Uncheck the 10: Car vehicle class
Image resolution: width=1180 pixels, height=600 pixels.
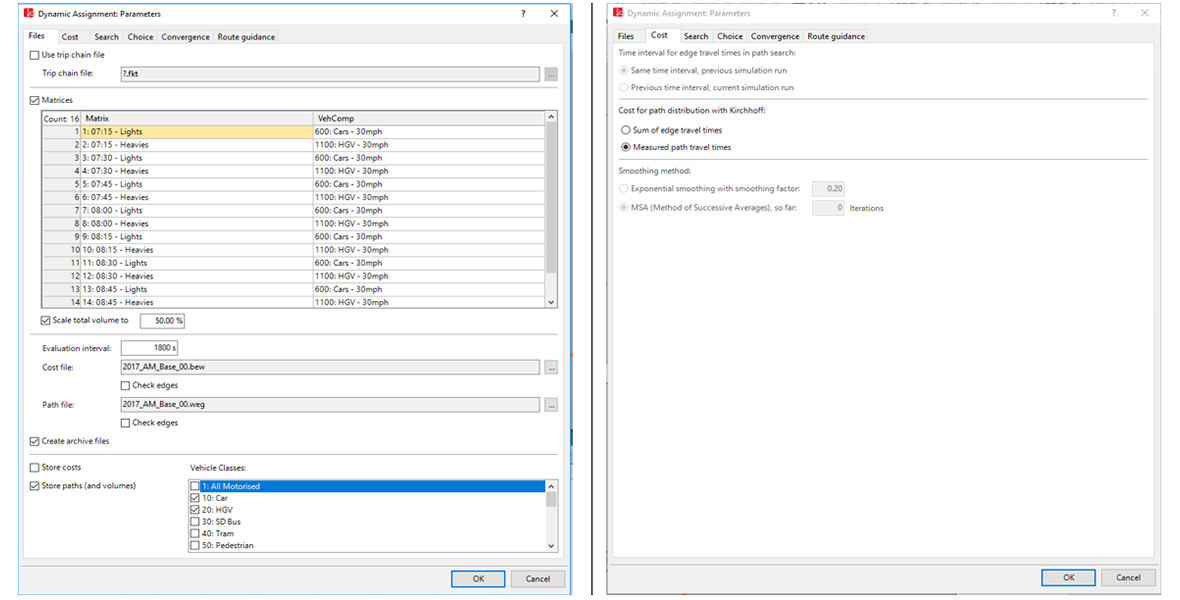(195, 498)
